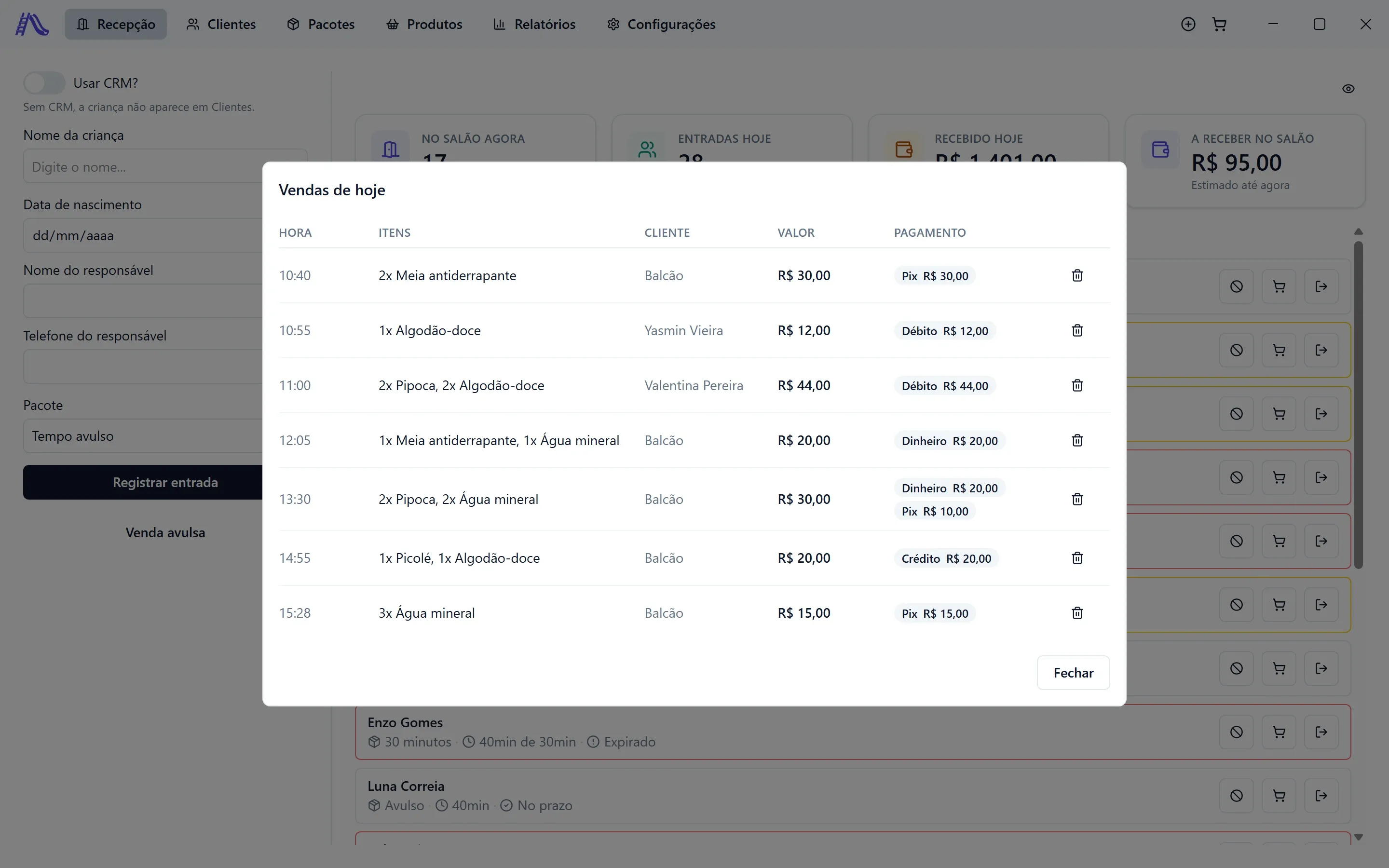Add a sale for Enzo Gomes
This screenshot has height=868, width=1389.
(1279, 732)
